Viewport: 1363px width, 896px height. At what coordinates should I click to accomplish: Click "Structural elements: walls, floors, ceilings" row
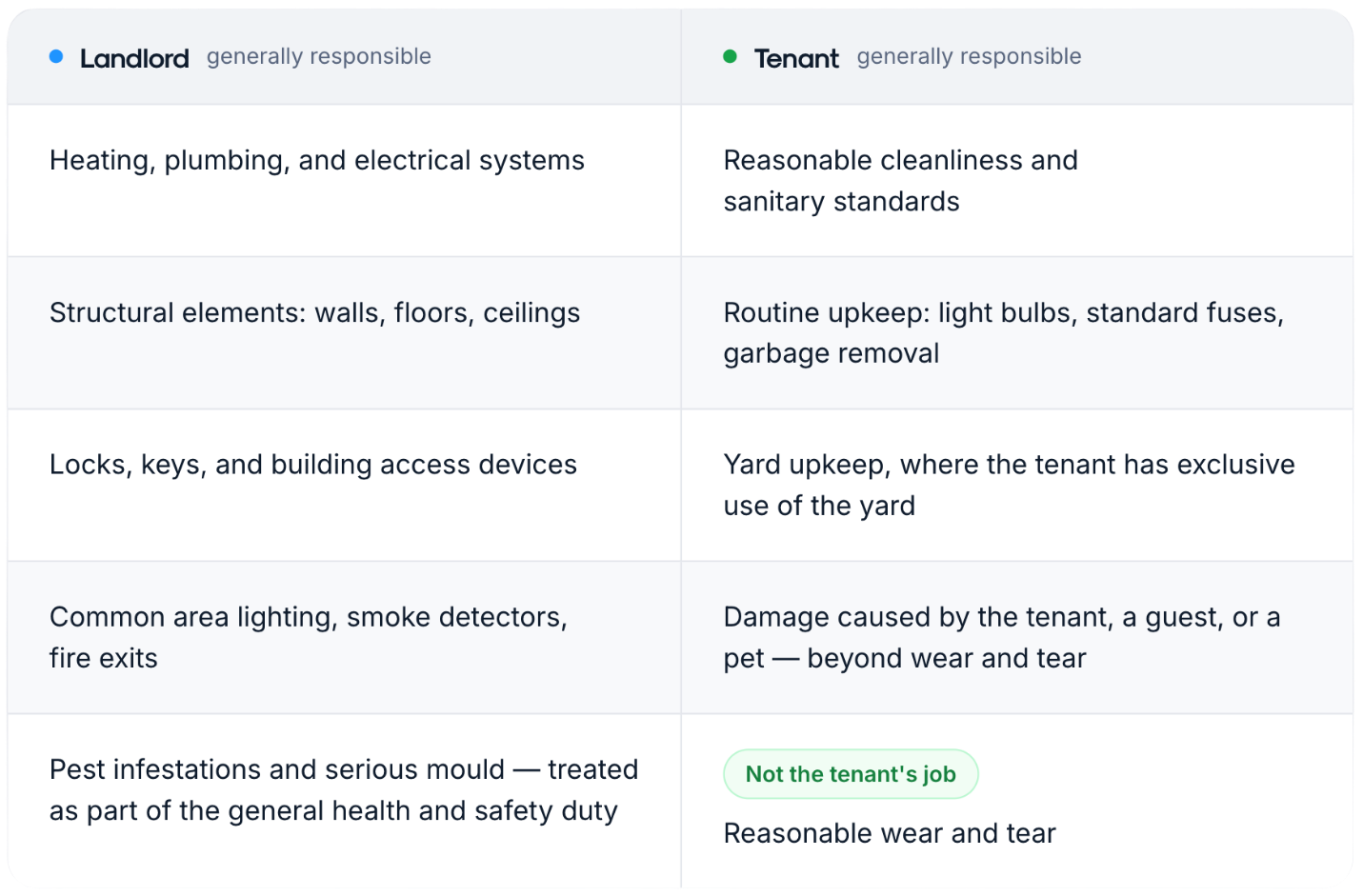344,333
